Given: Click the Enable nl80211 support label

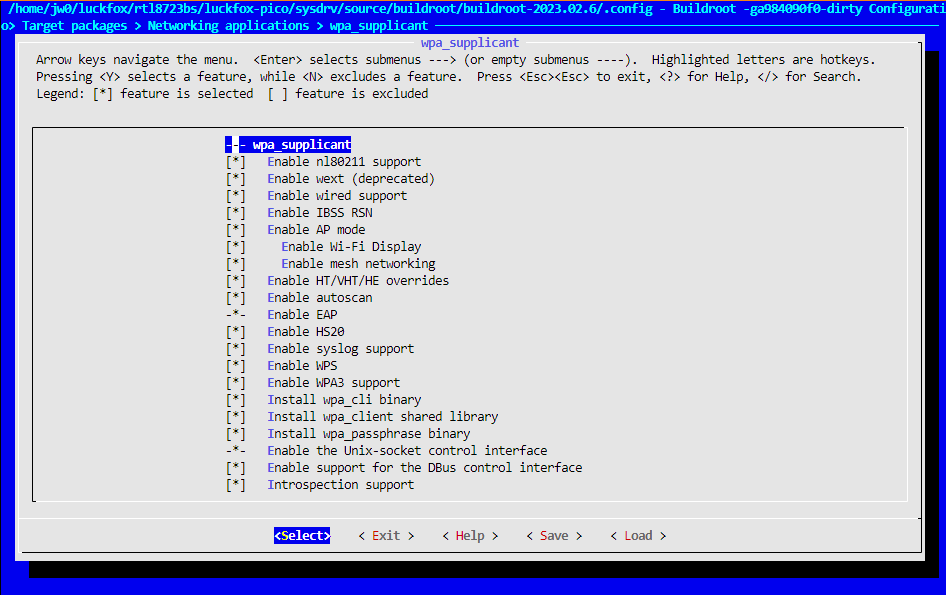Looking at the screenshot, I should [344, 162].
